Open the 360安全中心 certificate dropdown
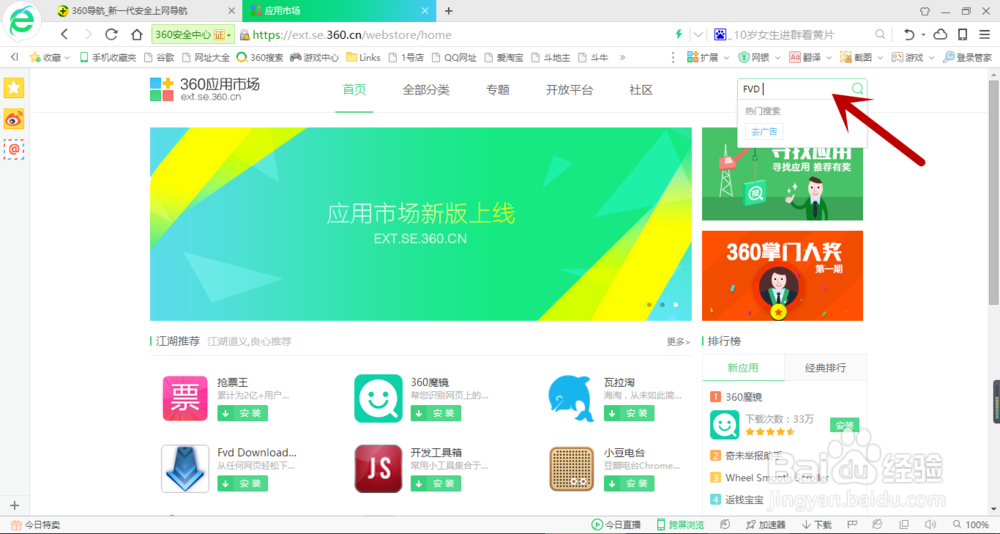1000x534 pixels. (193, 34)
